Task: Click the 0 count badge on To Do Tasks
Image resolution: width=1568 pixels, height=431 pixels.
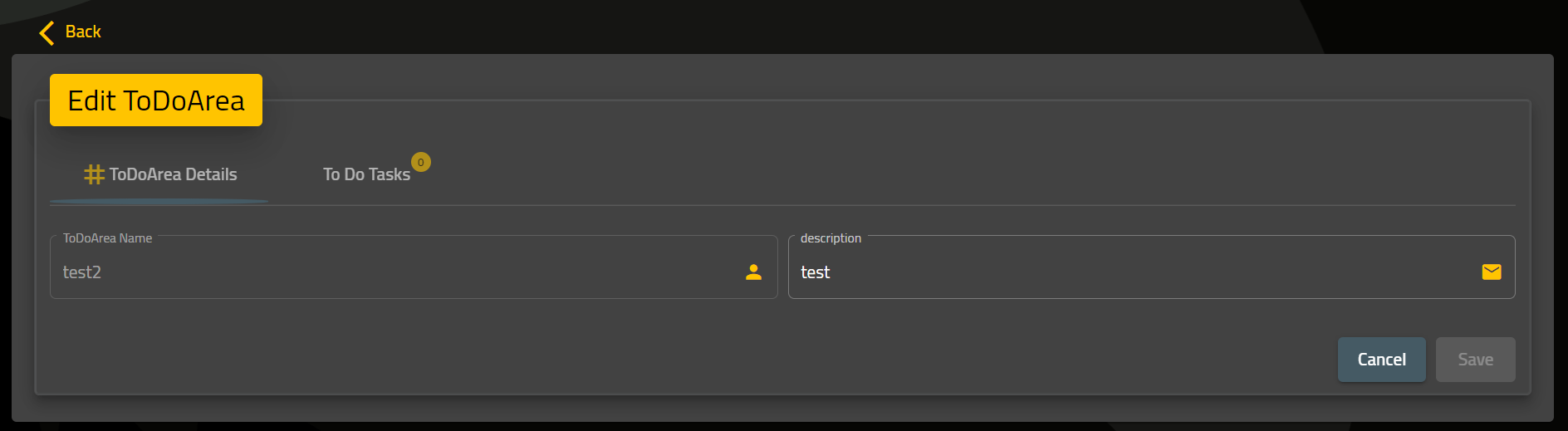Action: point(421,162)
